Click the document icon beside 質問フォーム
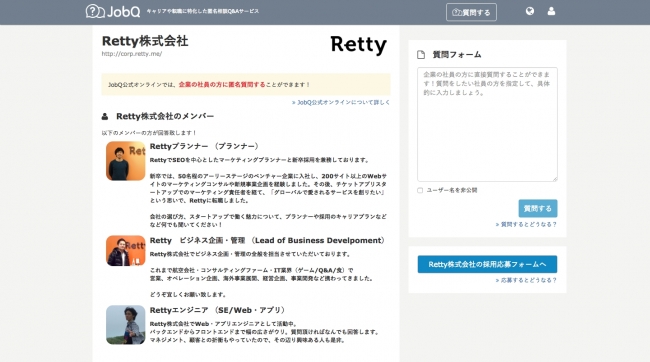 (x=421, y=55)
